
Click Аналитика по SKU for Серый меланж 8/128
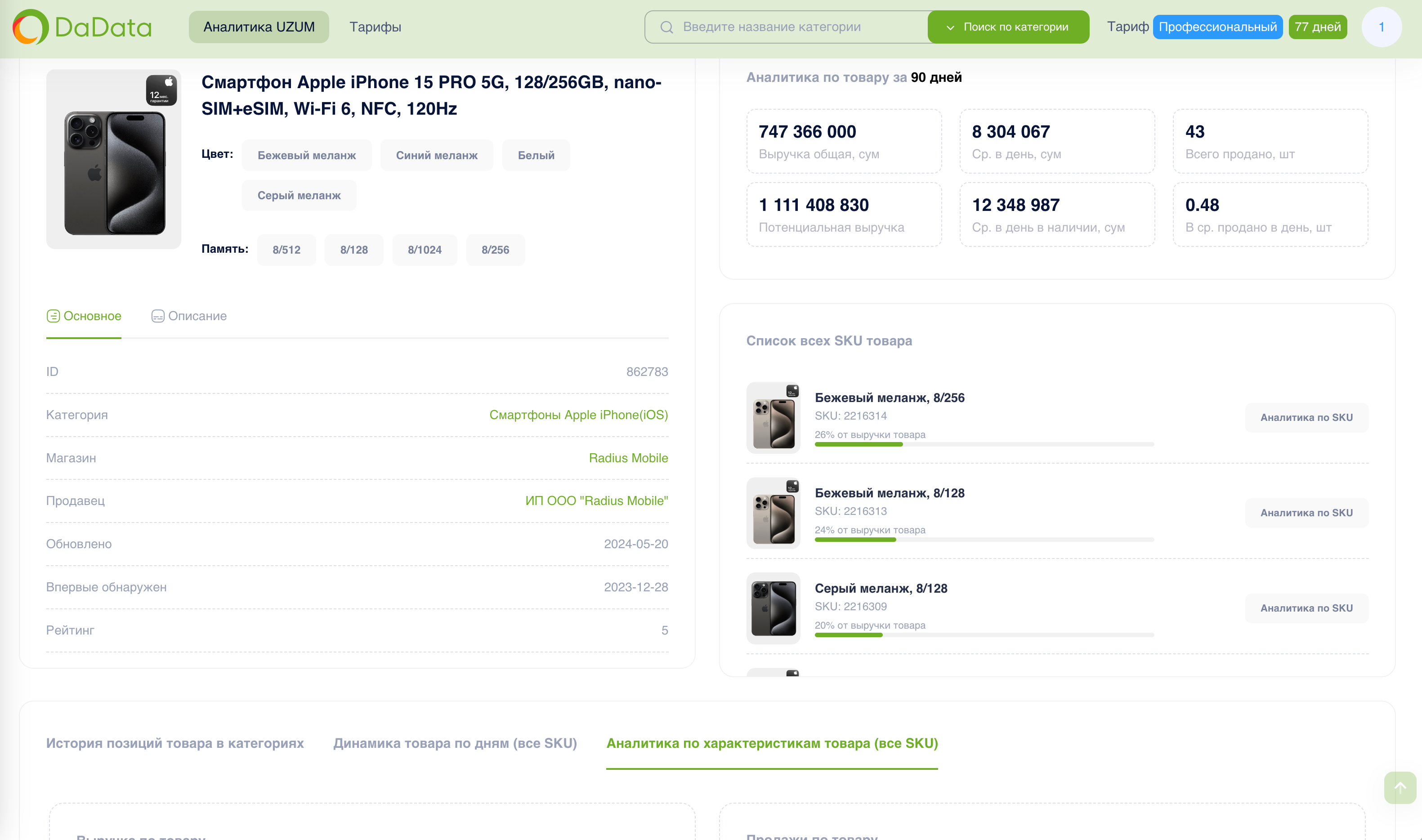pyautogui.click(x=1306, y=608)
